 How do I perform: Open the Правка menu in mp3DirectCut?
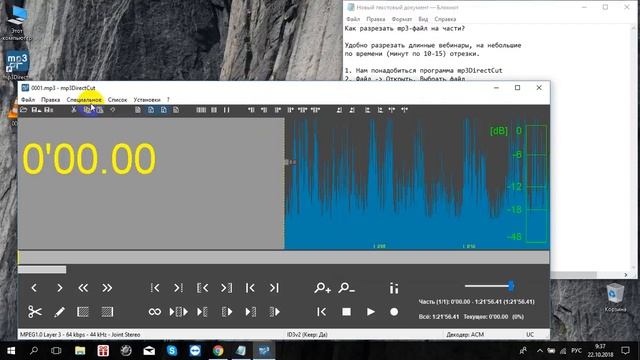tap(51, 100)
